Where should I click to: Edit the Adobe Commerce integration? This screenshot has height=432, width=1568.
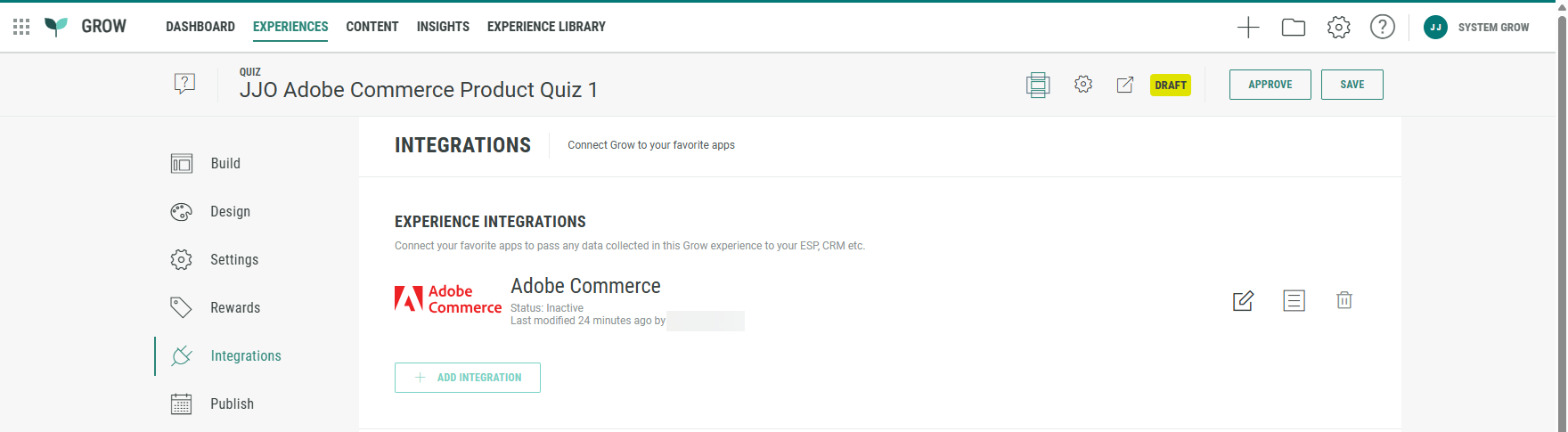[x=1243, y=301]
